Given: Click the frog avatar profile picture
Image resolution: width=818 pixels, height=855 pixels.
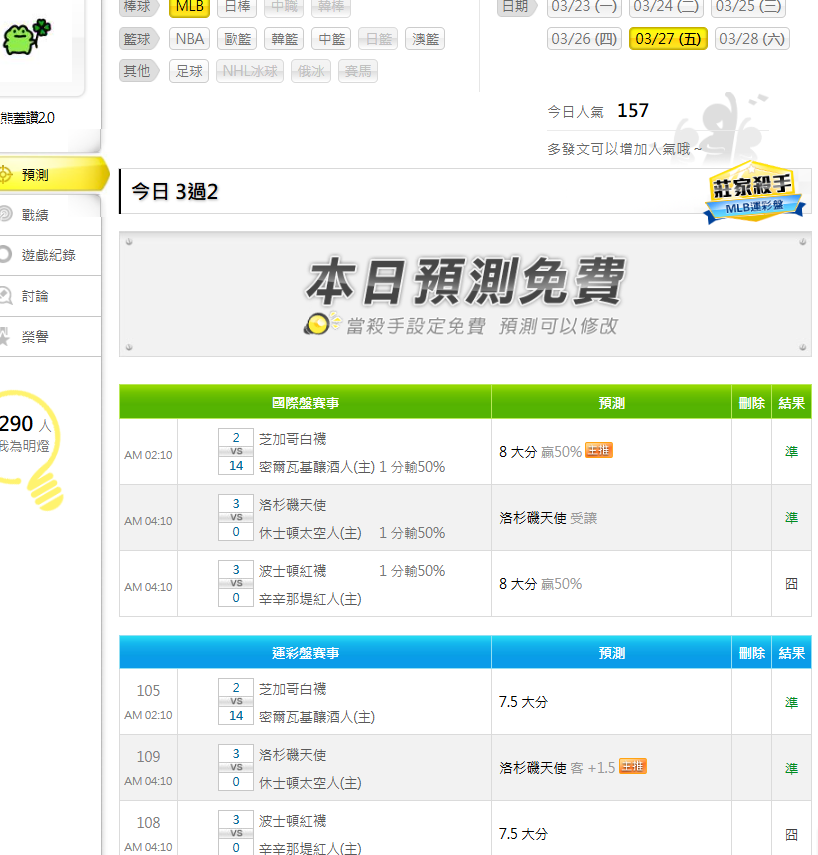Looking at the screenshot, I should point(24,40).
